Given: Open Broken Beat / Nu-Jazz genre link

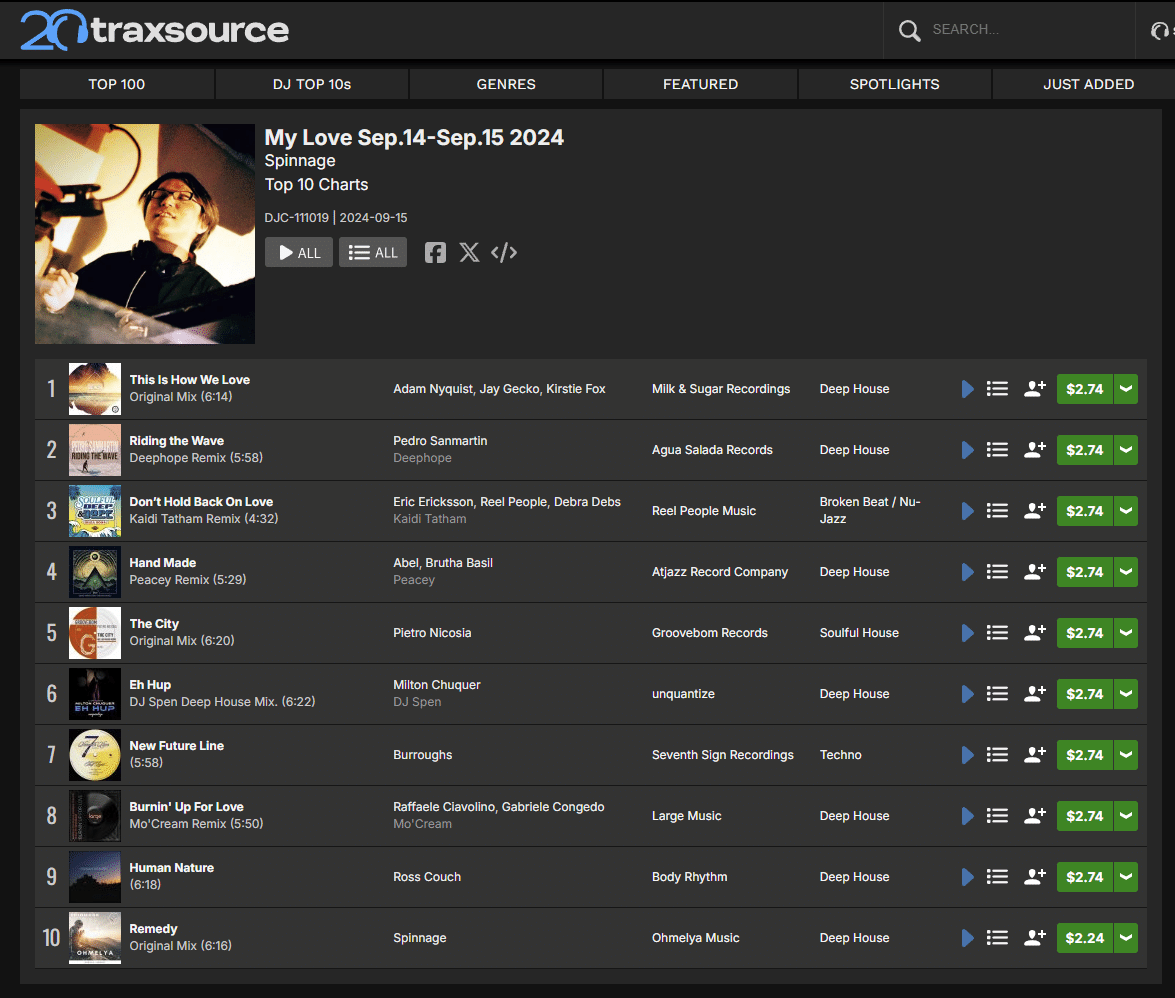Looking at the screenshot, I should (870, 510).
